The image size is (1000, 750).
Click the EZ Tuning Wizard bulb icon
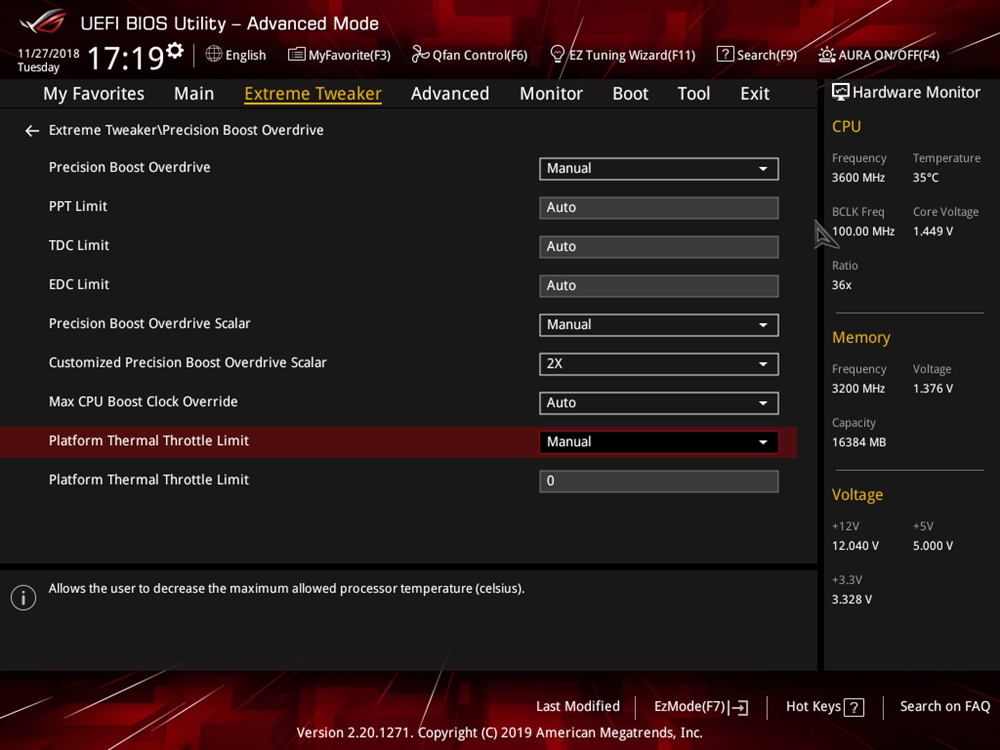tap(557, 54)
